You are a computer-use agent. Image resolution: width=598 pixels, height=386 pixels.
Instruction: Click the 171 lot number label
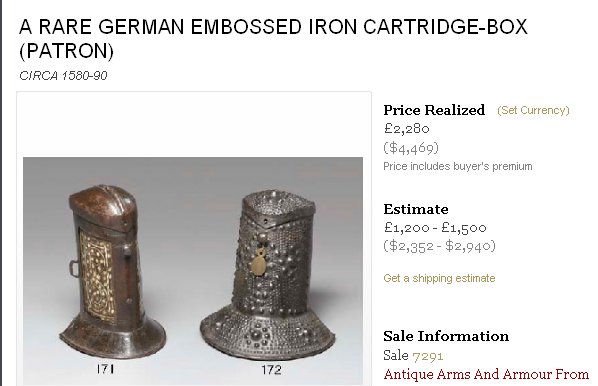coord(105,369)
